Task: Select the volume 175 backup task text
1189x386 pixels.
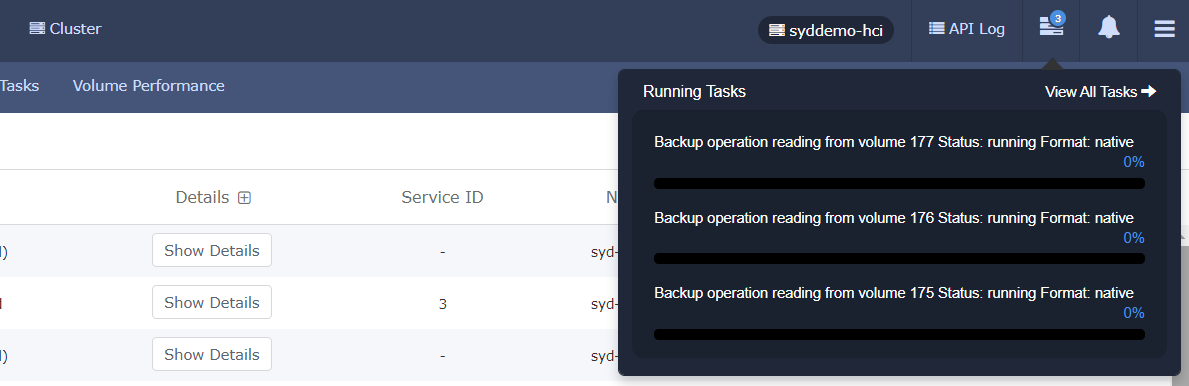Action: [893, 293]
